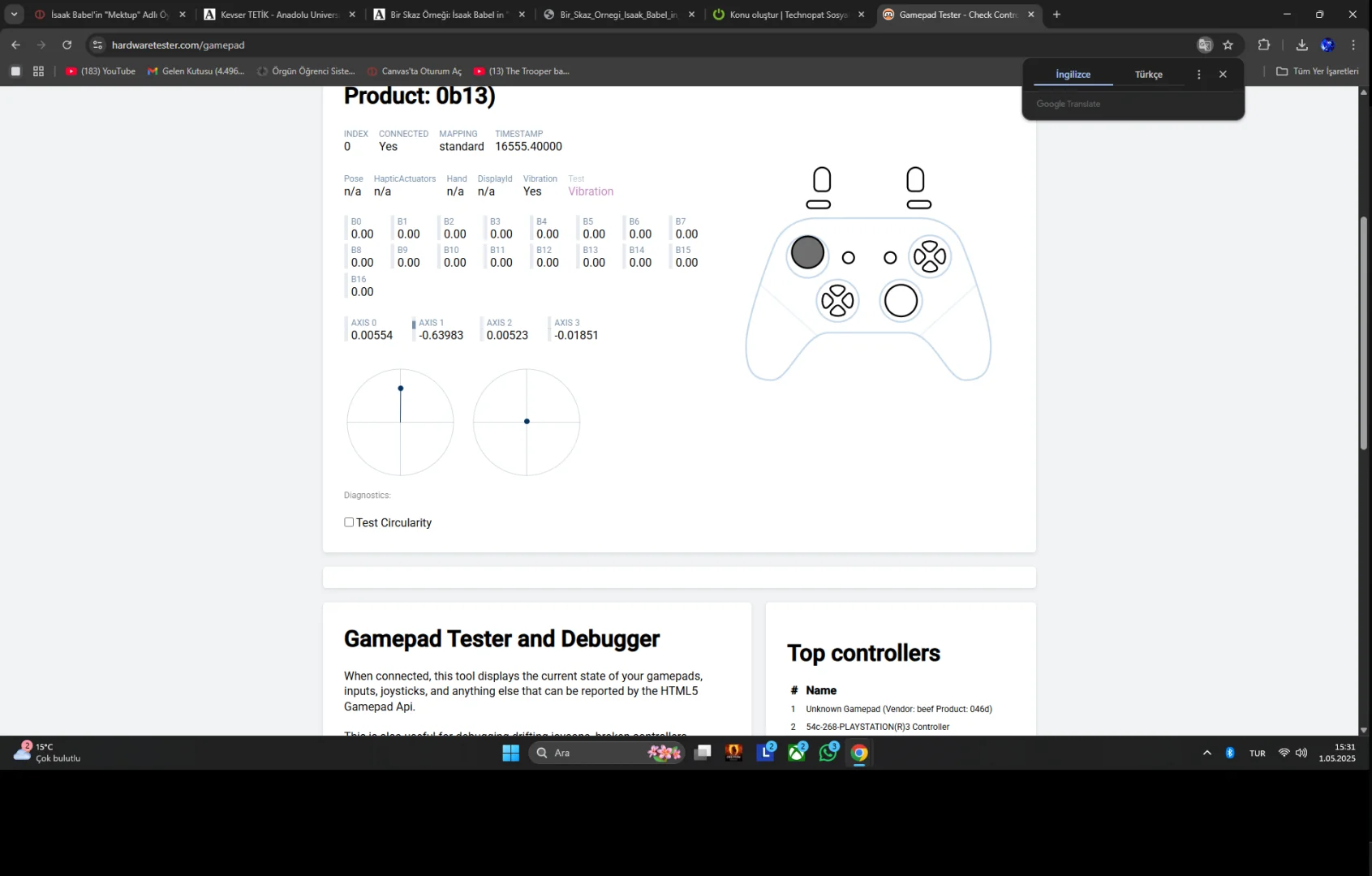Open translate options three-dot menu
Image resolution: width=1372 pixels, height=876 pixels.
pyautogui.click(x=1198, y=74)
